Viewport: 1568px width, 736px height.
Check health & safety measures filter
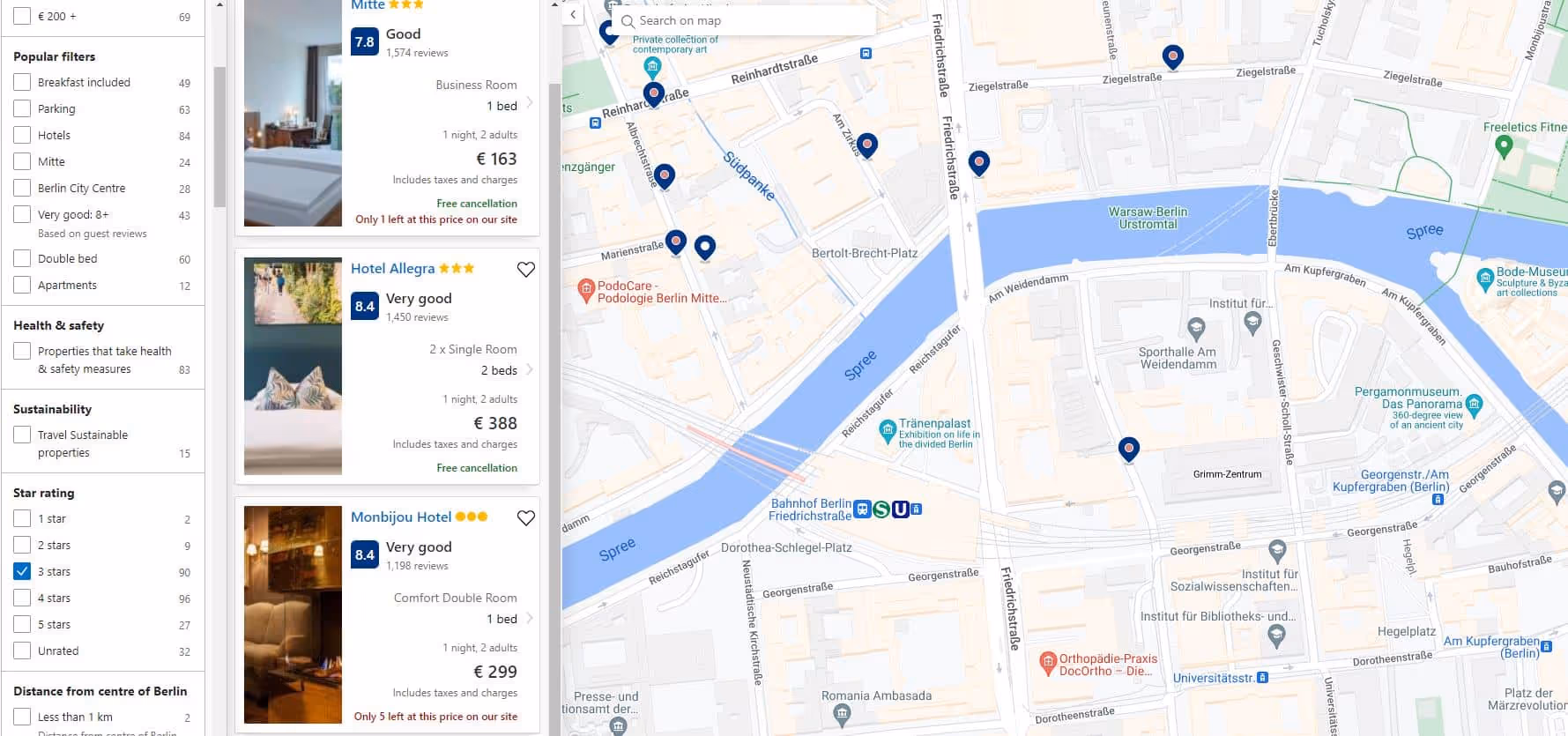coord(22,351)
